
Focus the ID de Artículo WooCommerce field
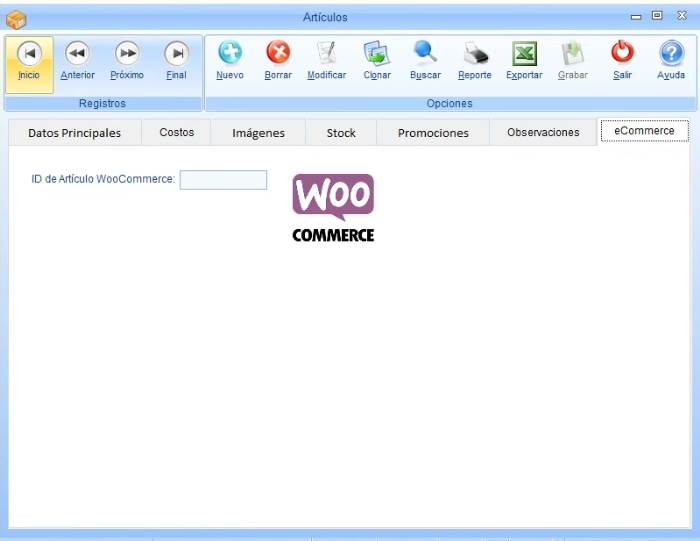tap(223, 179)
